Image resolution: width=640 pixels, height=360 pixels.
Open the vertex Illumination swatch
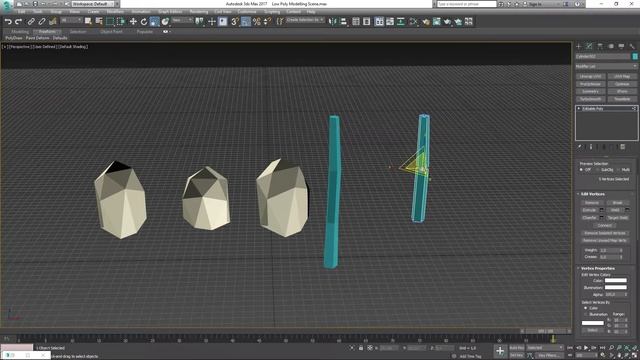pyautogui.click(x=616, y=287)
